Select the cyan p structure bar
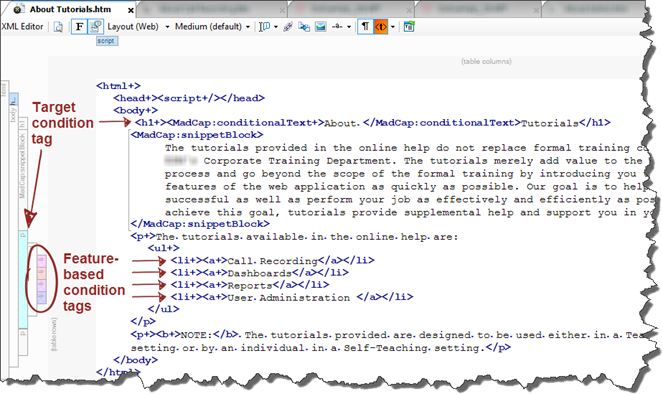 pyautogui.click(x=23, y=279)
